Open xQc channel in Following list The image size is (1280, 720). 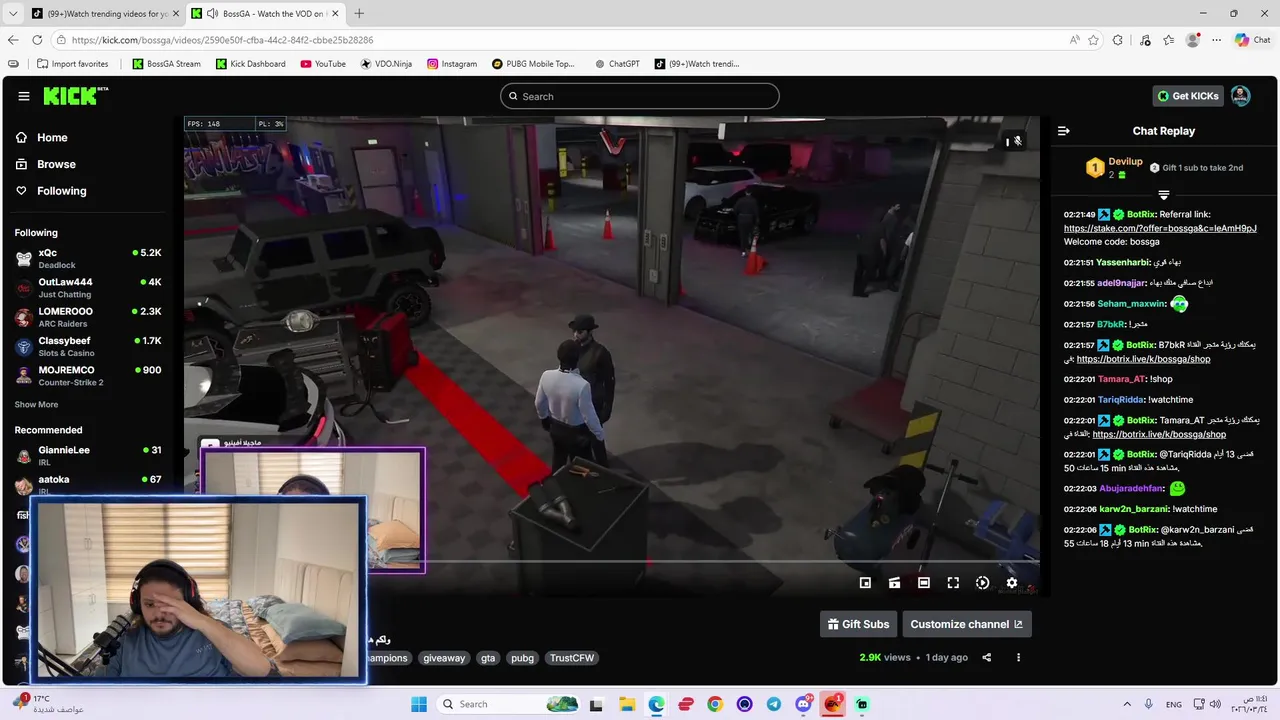coord(88,258)
